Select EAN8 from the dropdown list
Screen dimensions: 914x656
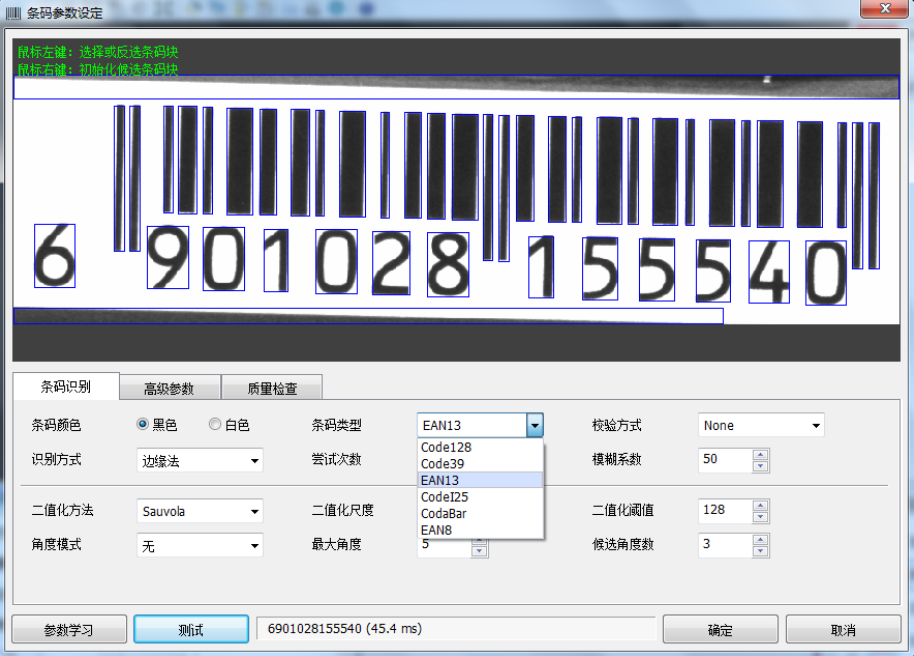point(438,529)
